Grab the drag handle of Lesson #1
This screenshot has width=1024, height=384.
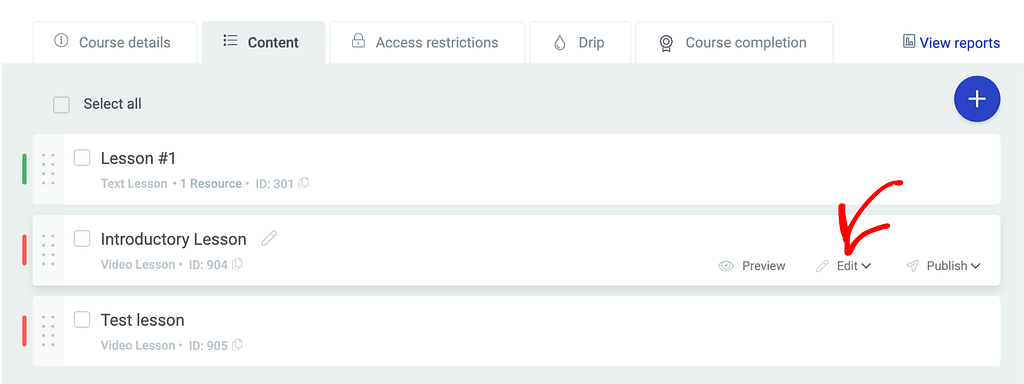coord(48,170)
